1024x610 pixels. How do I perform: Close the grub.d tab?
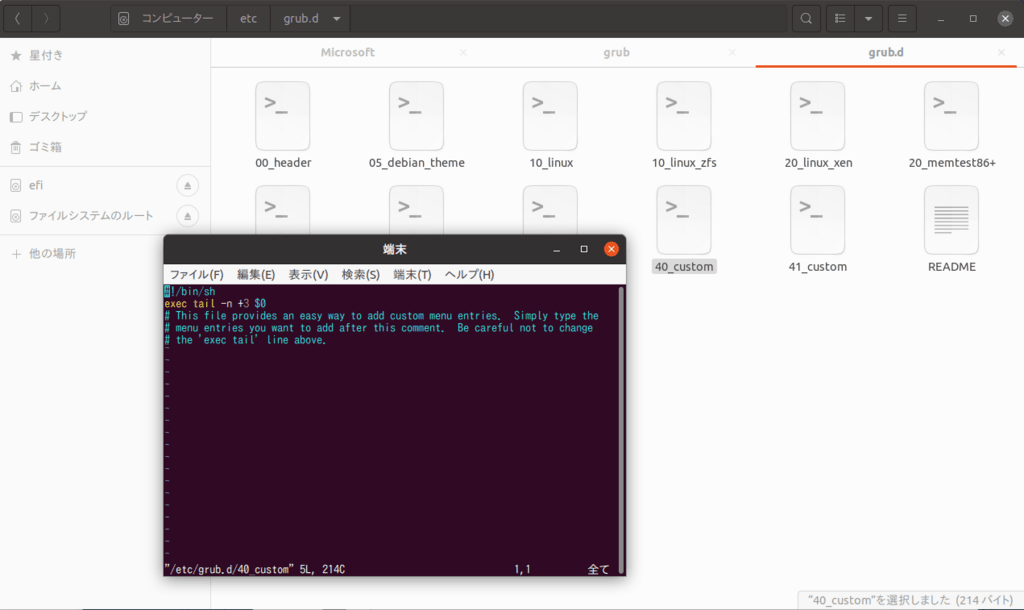point(1001,52)
